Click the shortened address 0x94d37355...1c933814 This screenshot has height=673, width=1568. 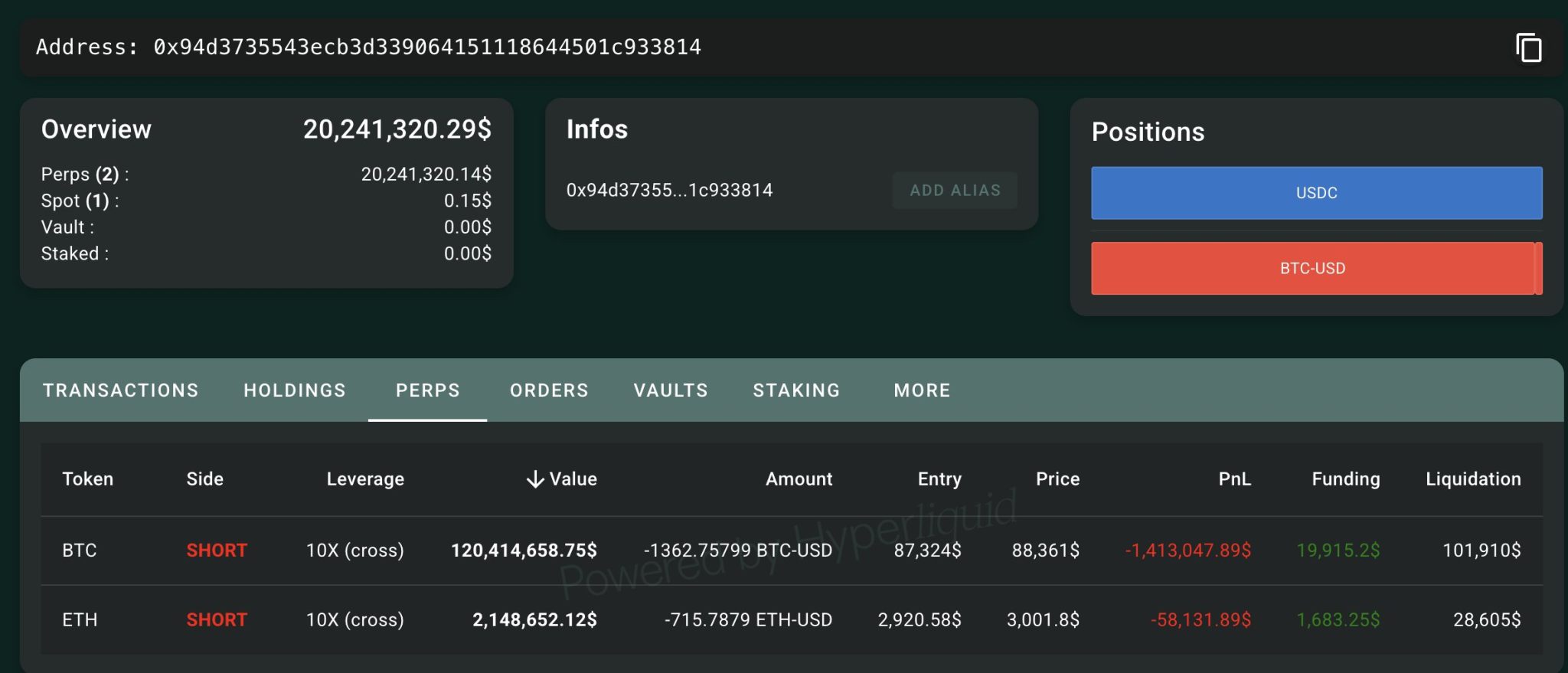[669, 190]
